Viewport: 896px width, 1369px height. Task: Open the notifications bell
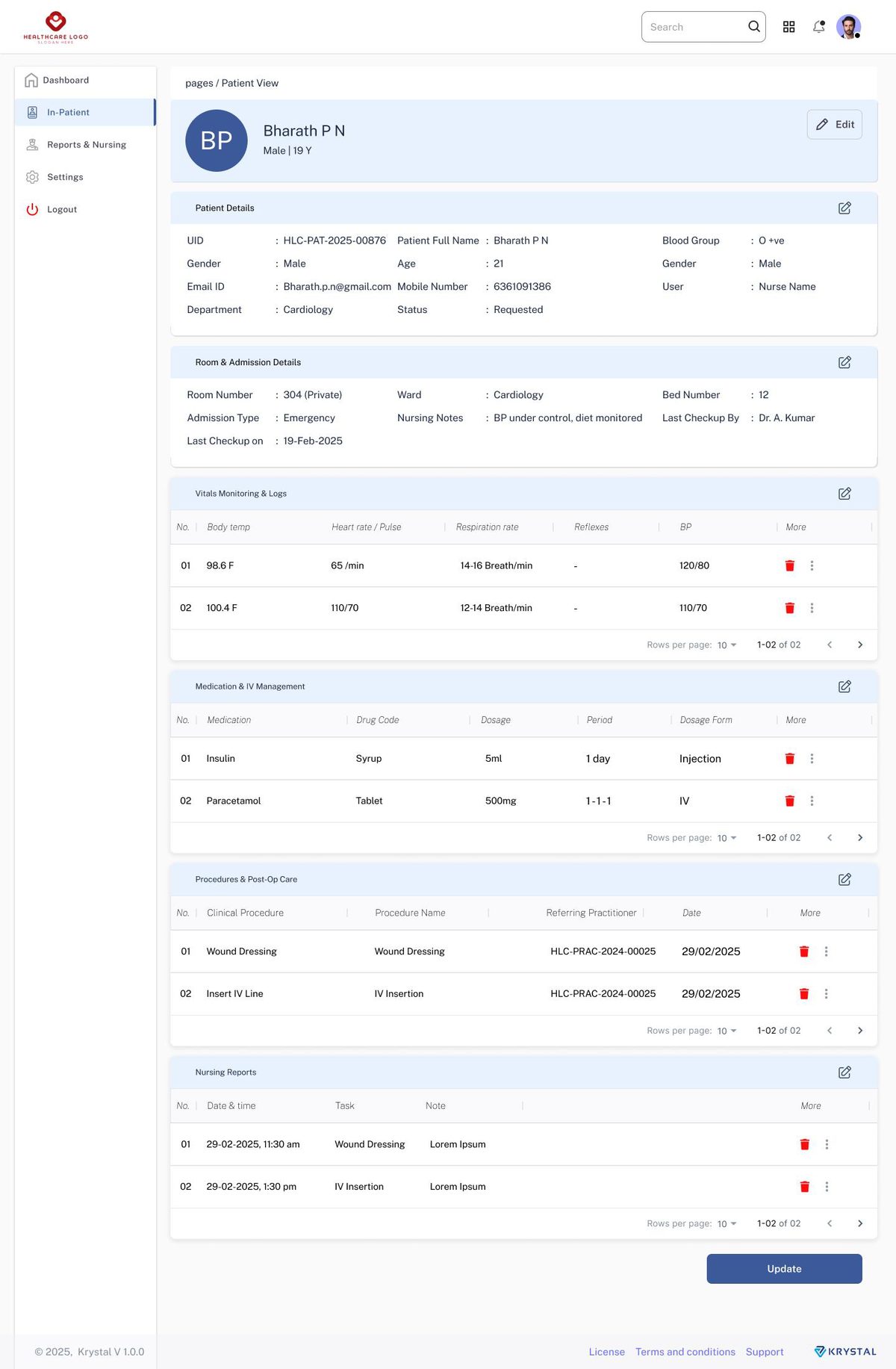pos(819,27)
